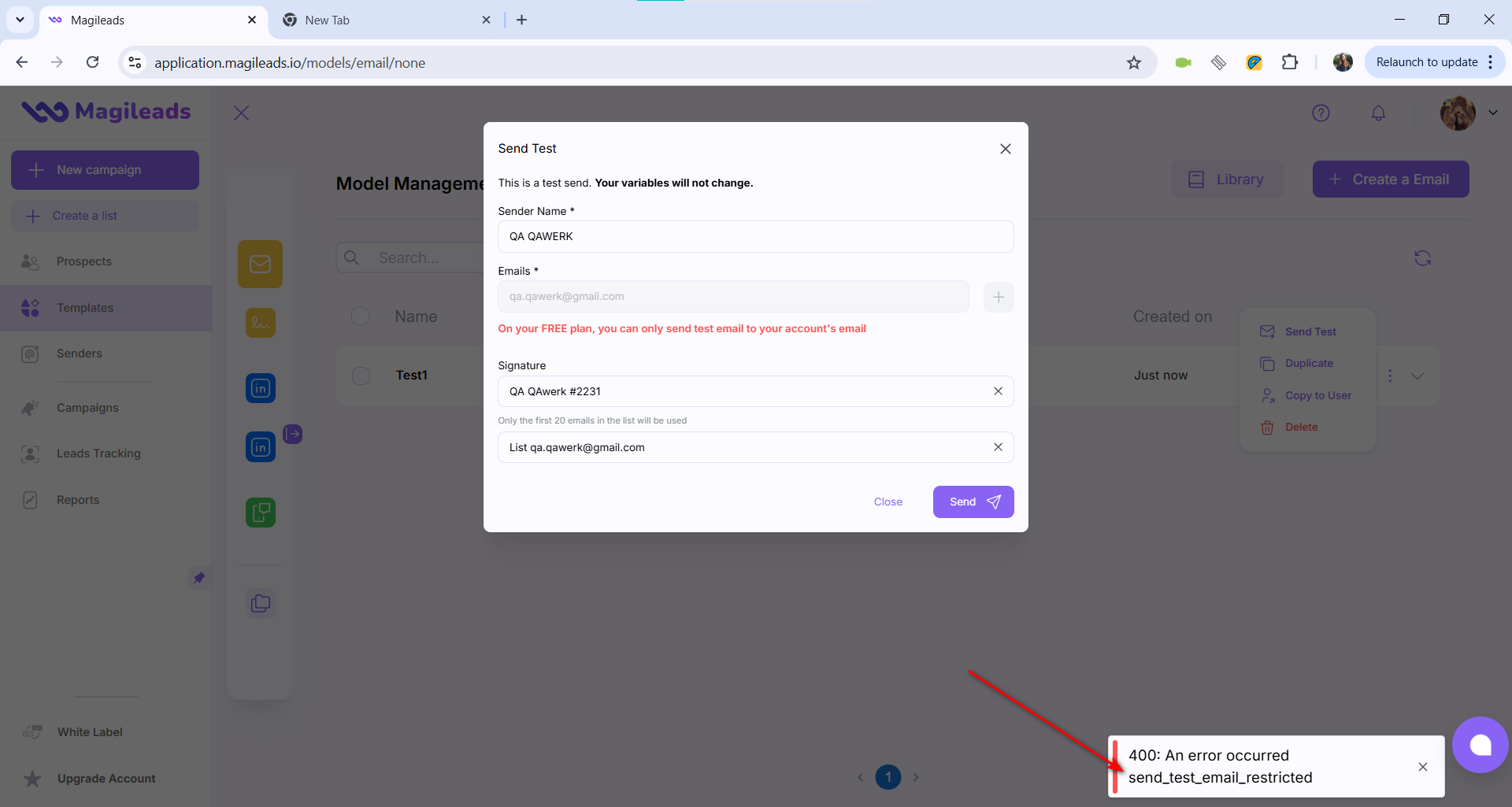Viewport: 1512px width, 807px height.
Task: Click Create a Email button
Action: [x=1390, y=180]
